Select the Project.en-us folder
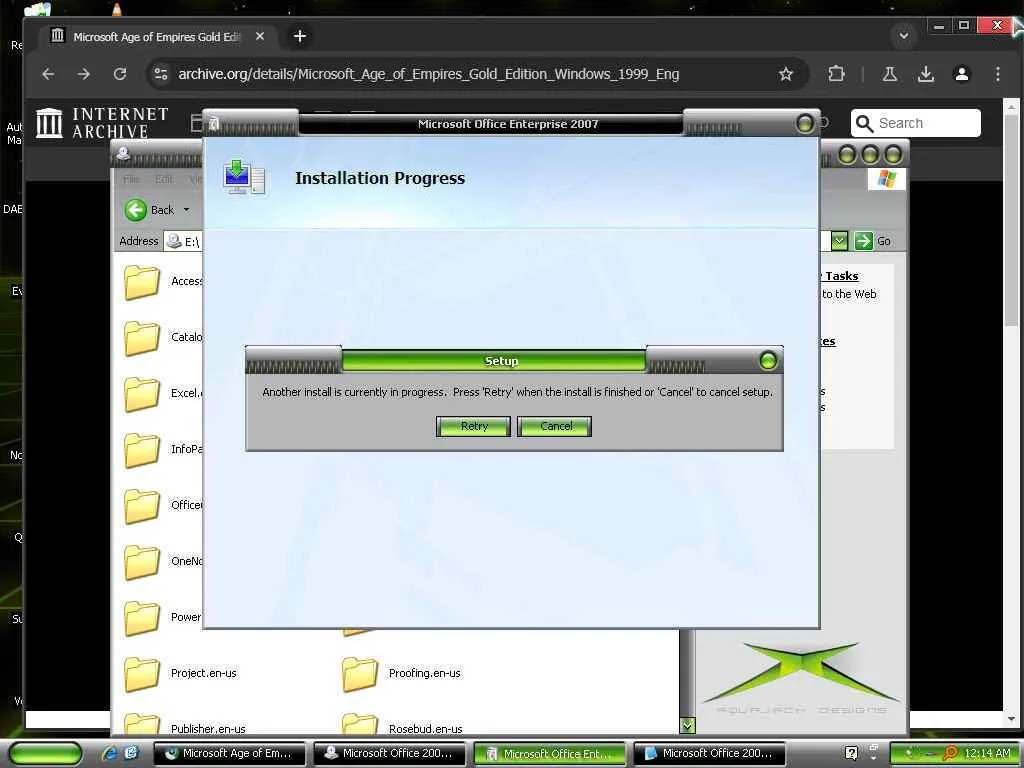Image resolution: width=1024 pixels, height=768 pixels. (x=180, y=674)
